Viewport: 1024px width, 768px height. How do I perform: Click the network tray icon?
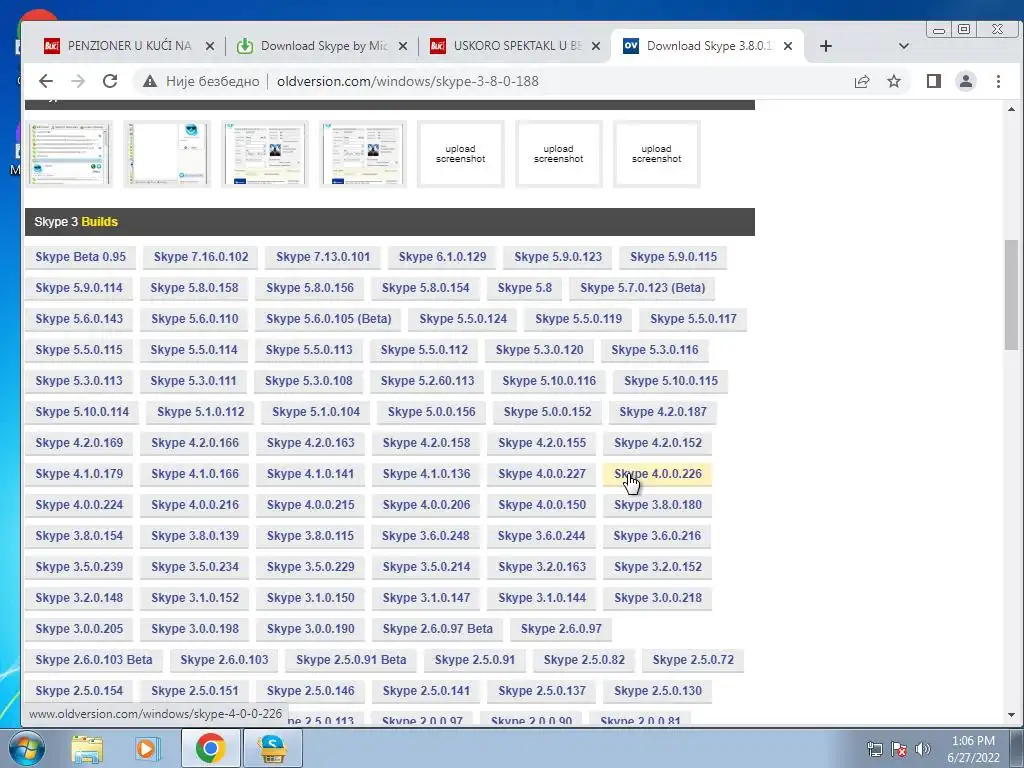pos(874,749)
